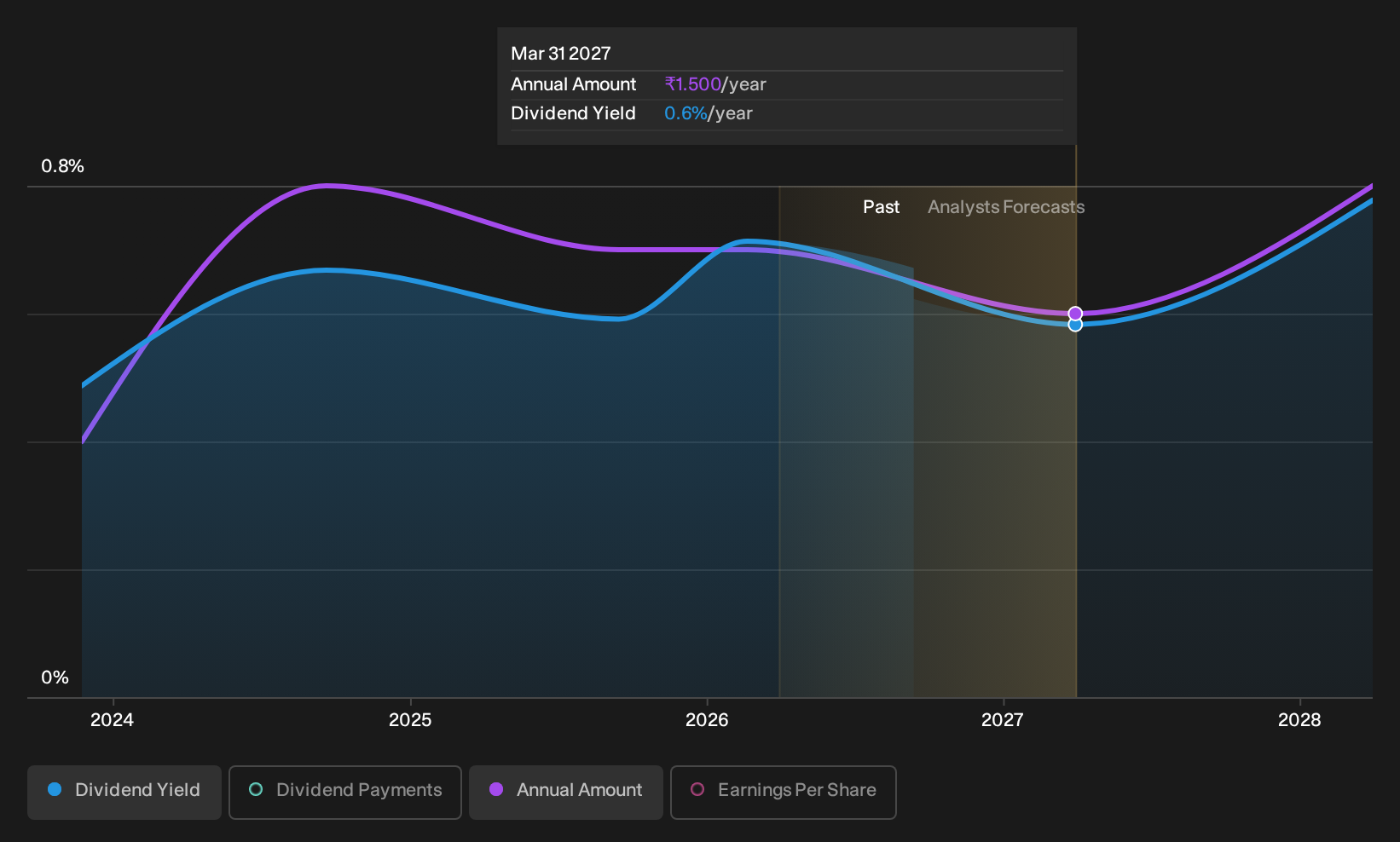The height and width of the screenshot is (842, 1400).
Task: Click the teal Dividend Payments legend circle
Action: coord(256,789)
